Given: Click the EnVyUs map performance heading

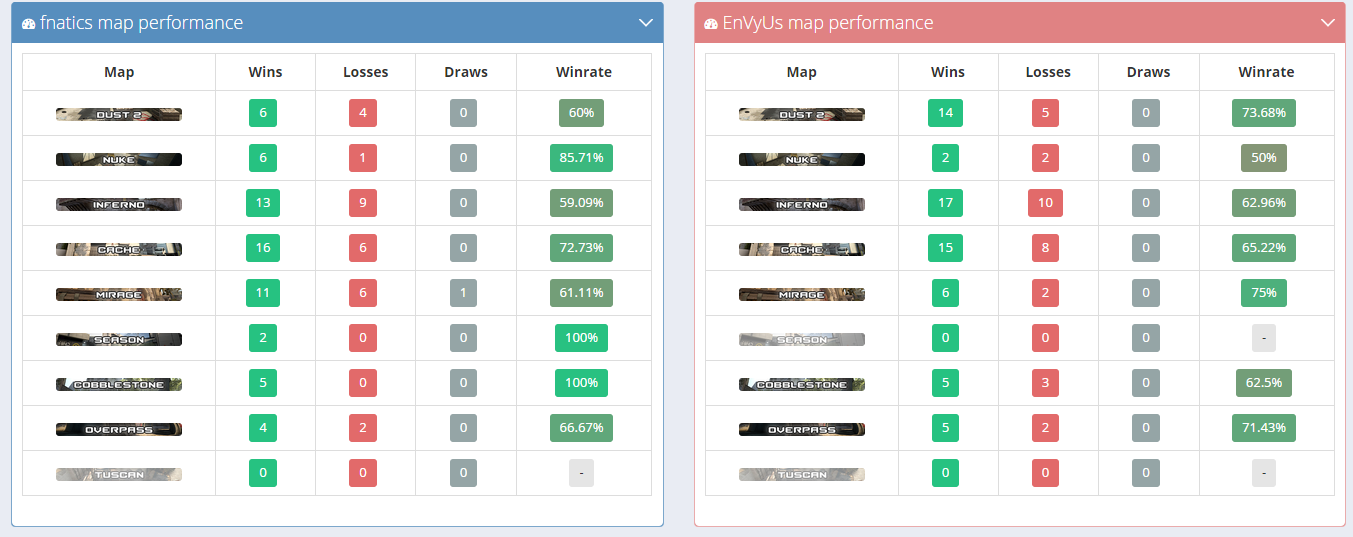Looking at the screenshot, I should 828,23.
